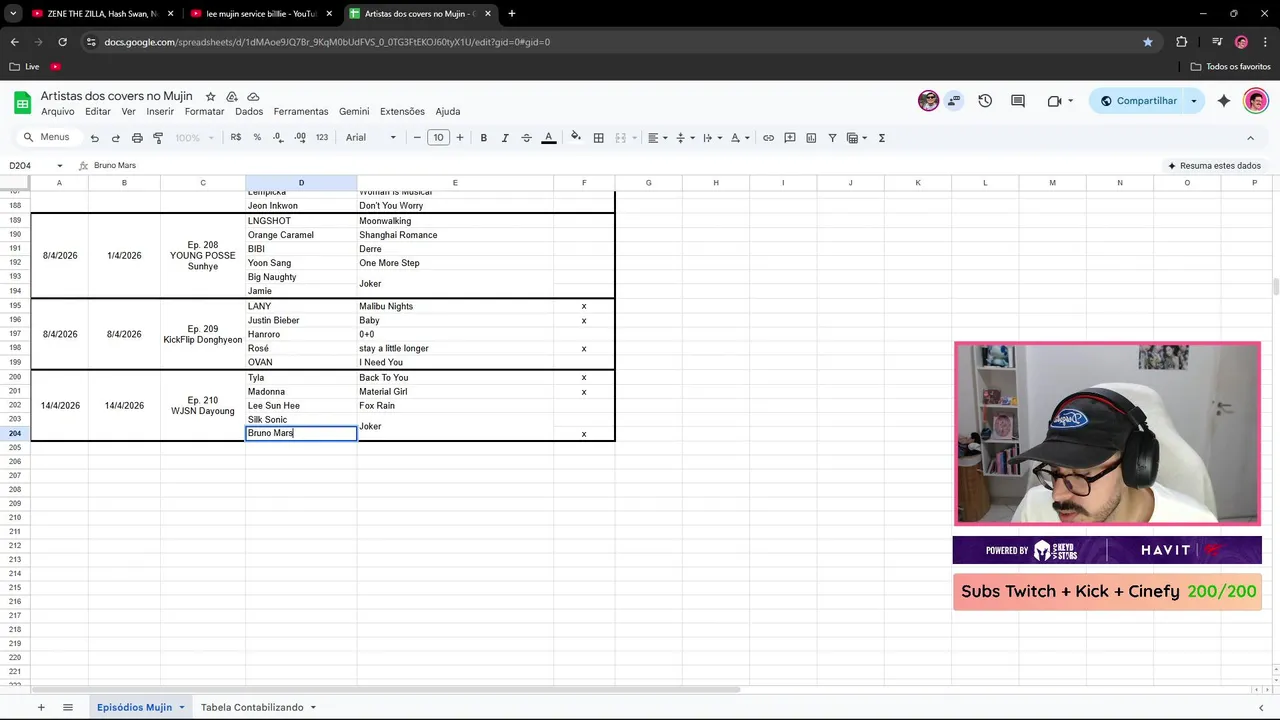Increase decimal places button
The image size is (1280, 720).
click(300, 138)
